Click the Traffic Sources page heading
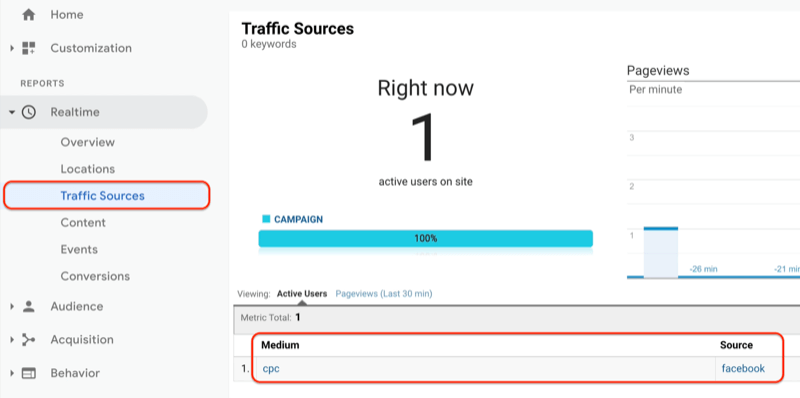 297,29
